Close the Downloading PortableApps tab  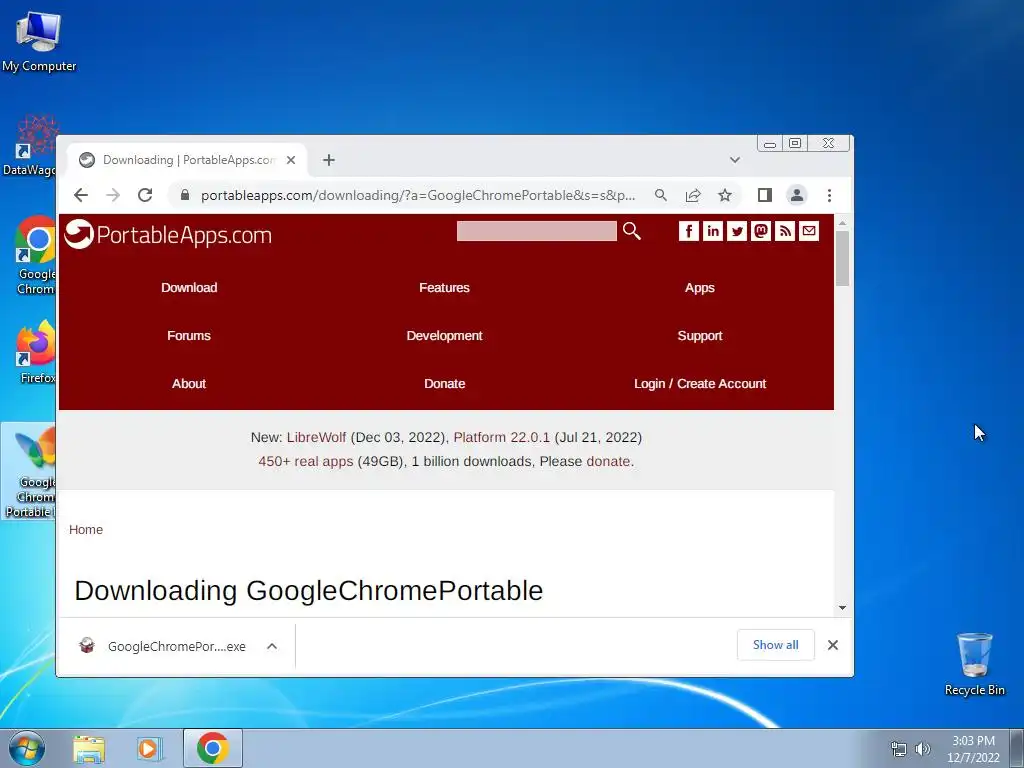click(291, 160)
